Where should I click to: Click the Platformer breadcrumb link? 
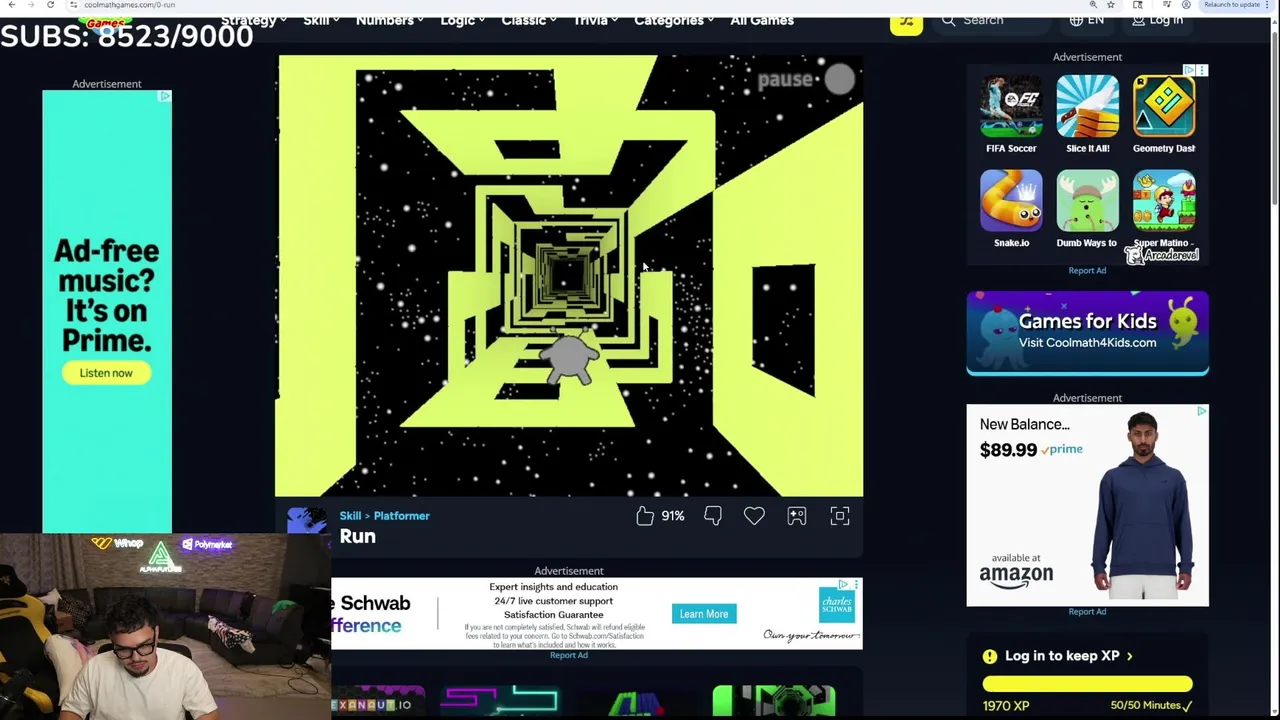[401, 516]
